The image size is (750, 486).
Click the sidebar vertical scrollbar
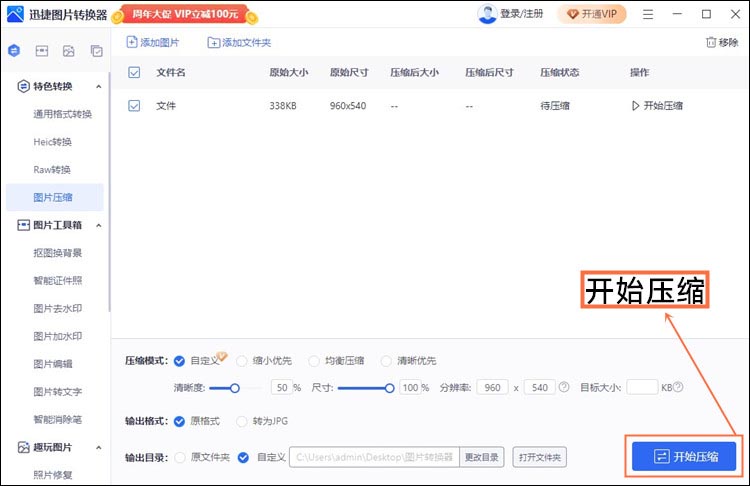tap(109, 191)
